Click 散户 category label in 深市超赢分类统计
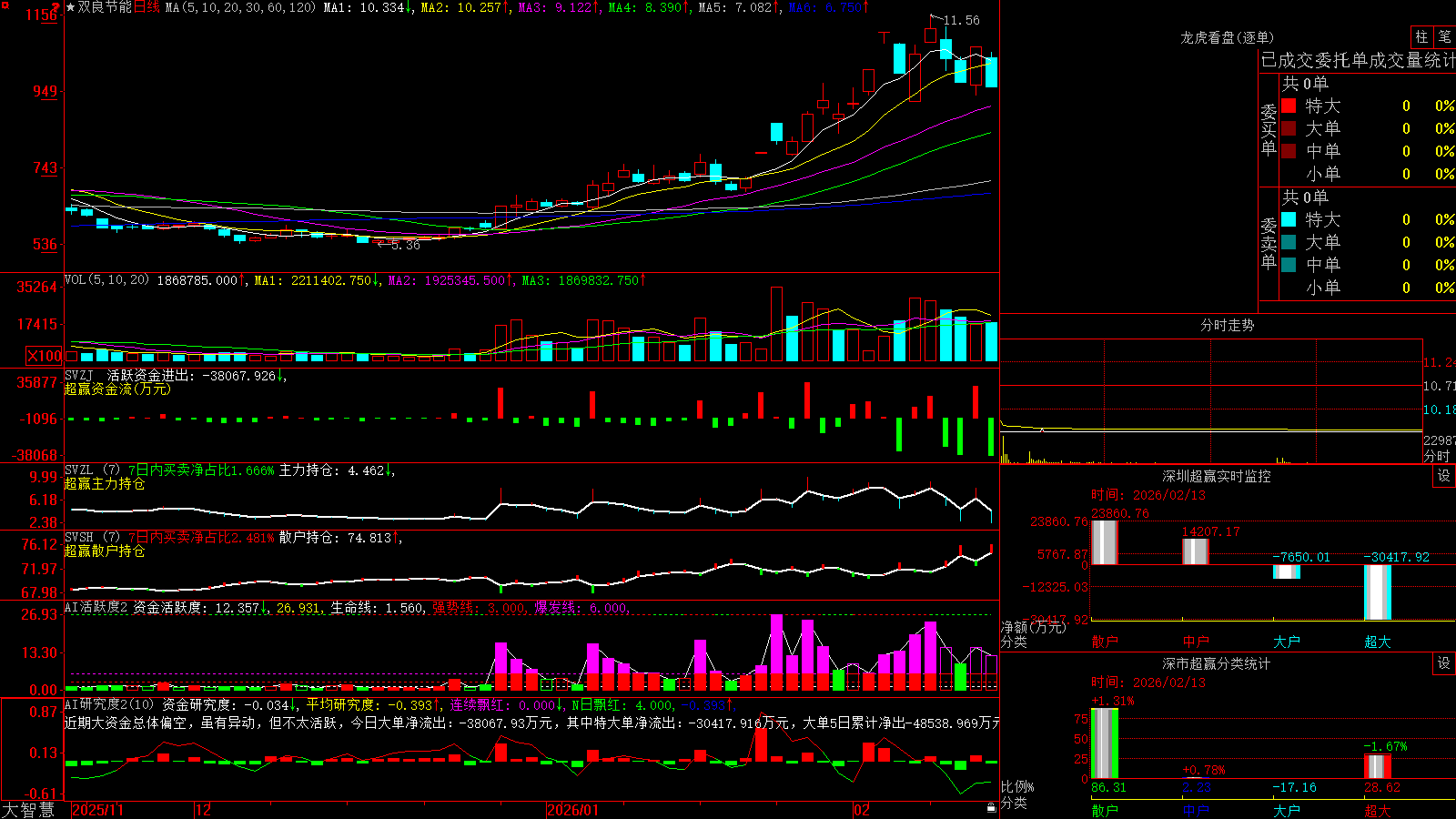 pyautogui.click(x=1104, y=810)
